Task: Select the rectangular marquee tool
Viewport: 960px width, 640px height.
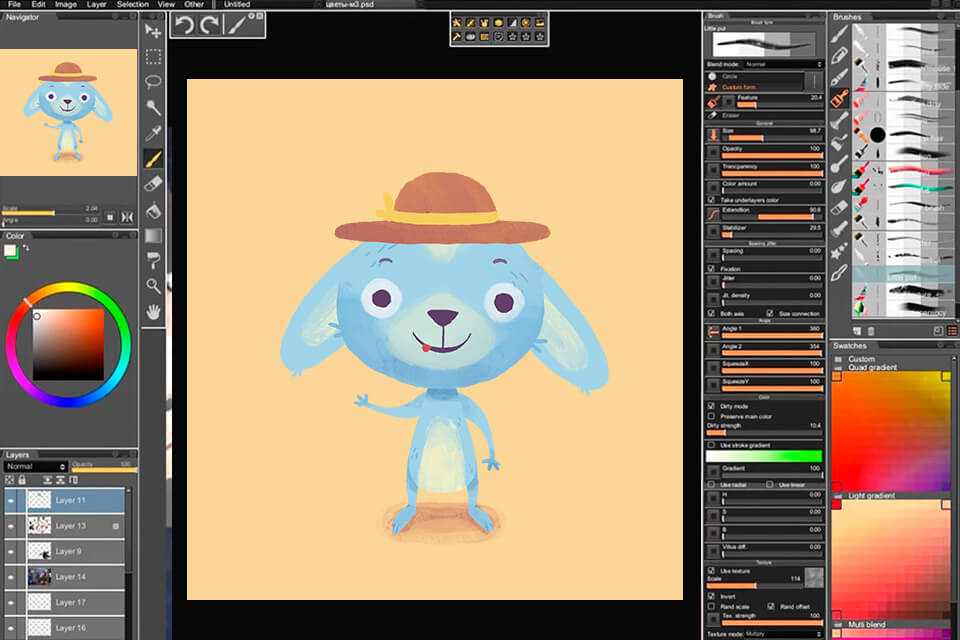Action: point(153,56)
